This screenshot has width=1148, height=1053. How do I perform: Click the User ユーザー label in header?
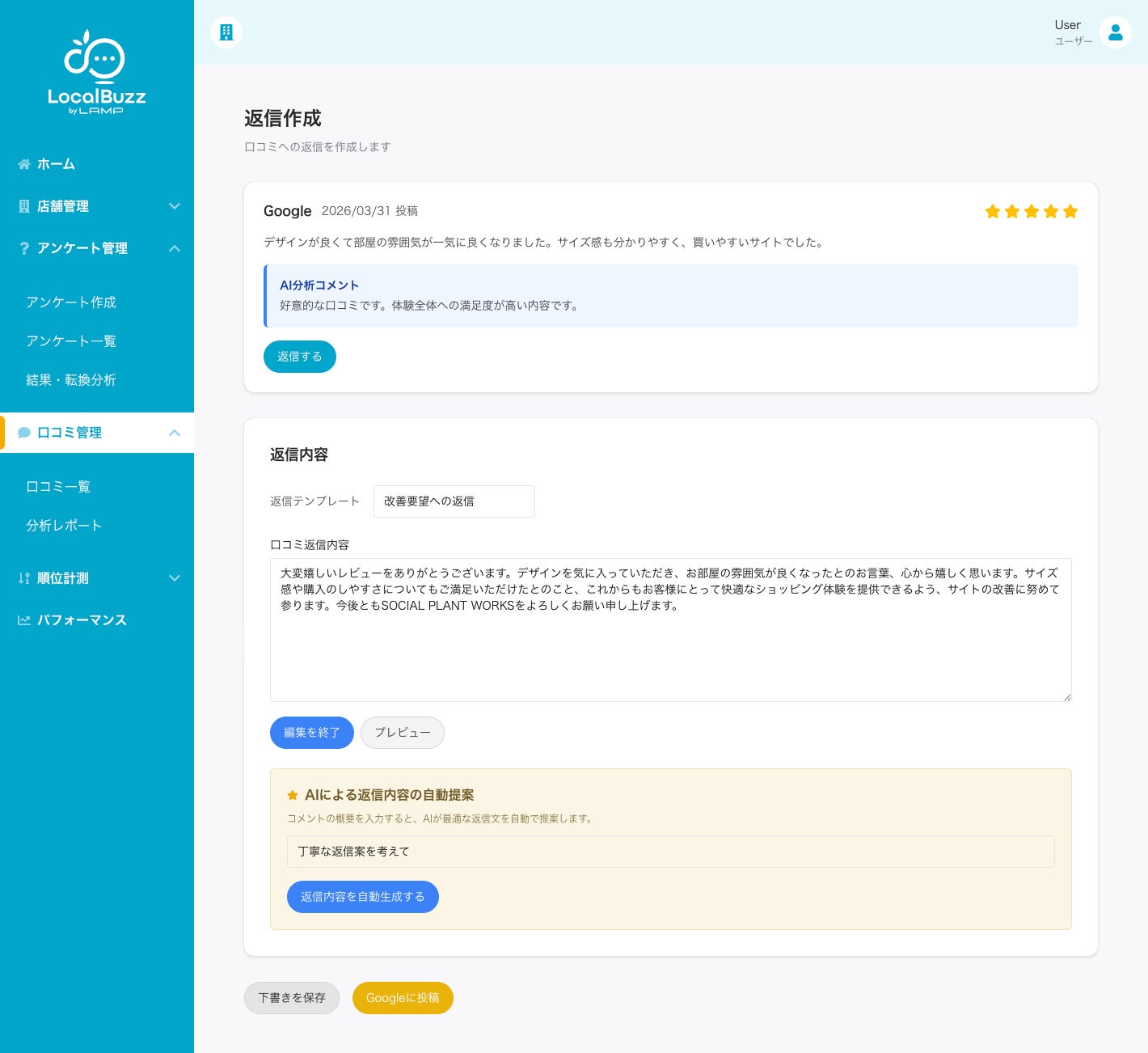tap(1074, 32)
